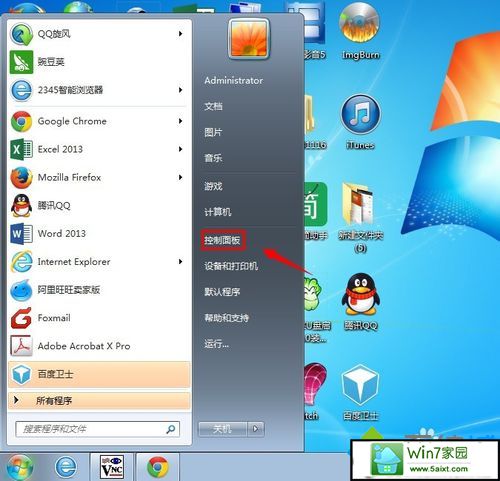Open the shutdown options arrow beside 关机
Image resolution: width=500 pixels, height=481 pixels.
click(256, 429)
